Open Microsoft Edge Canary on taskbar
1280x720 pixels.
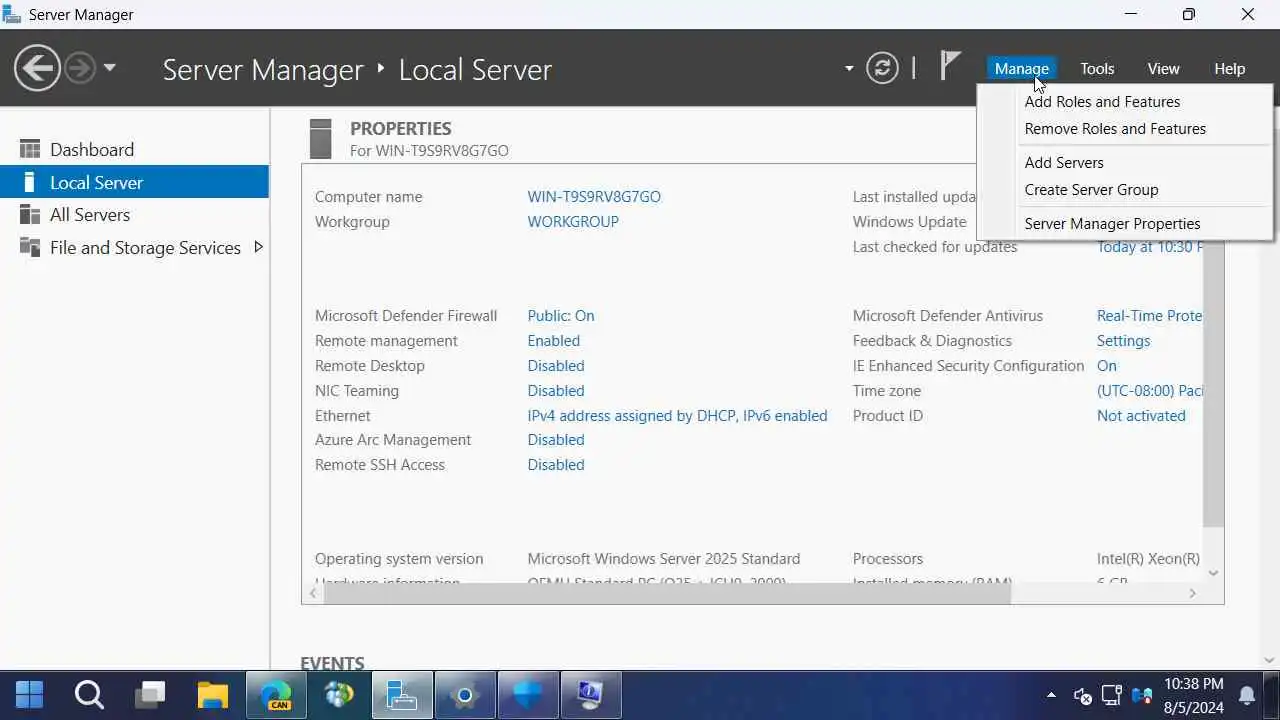click(x=276, y=694)
